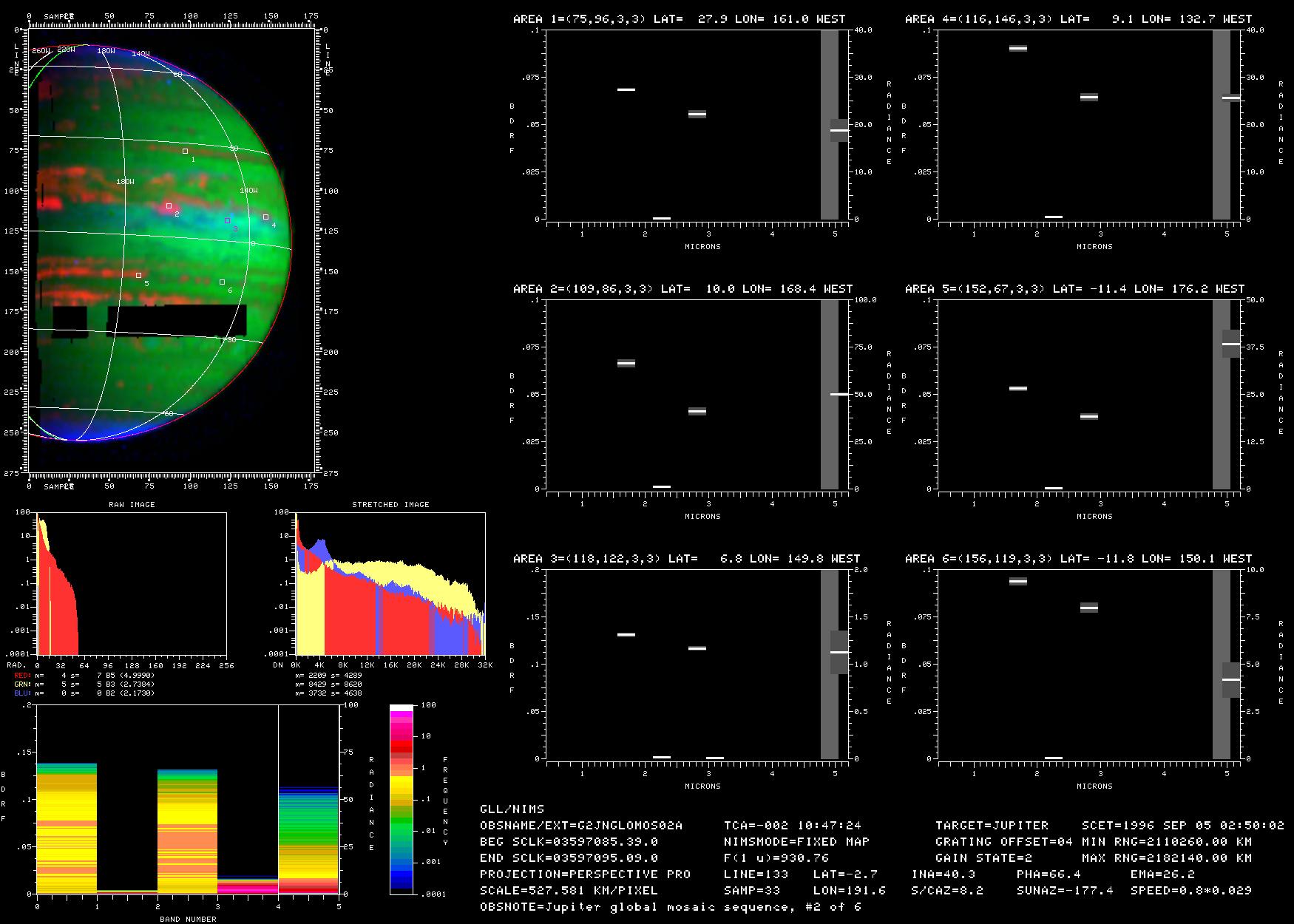Select the AREA 3 plot title at LON 149.8 WEST
The width and height of the screenshot is (1294, 924).
(687, 559)
